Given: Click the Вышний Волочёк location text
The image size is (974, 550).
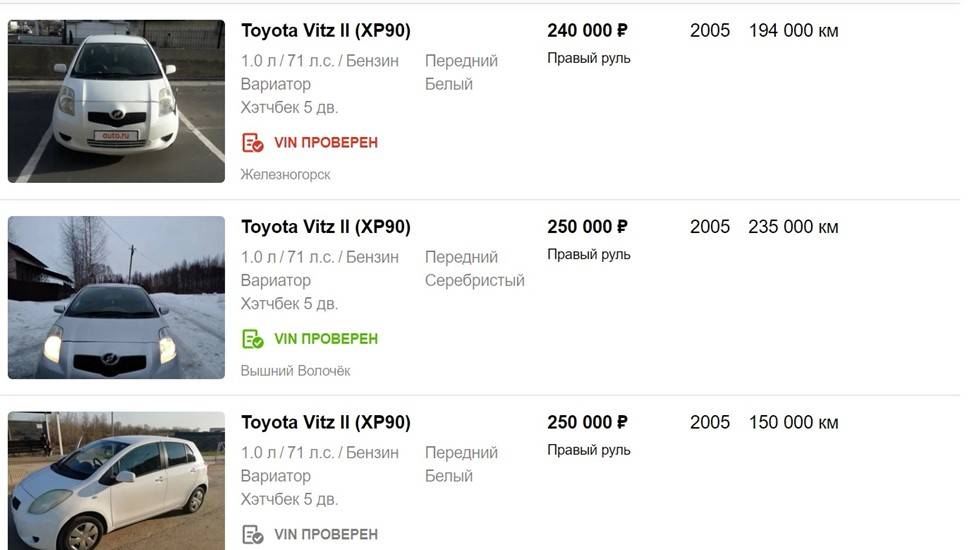Looking at the screenshot, I should pos(295,371).
